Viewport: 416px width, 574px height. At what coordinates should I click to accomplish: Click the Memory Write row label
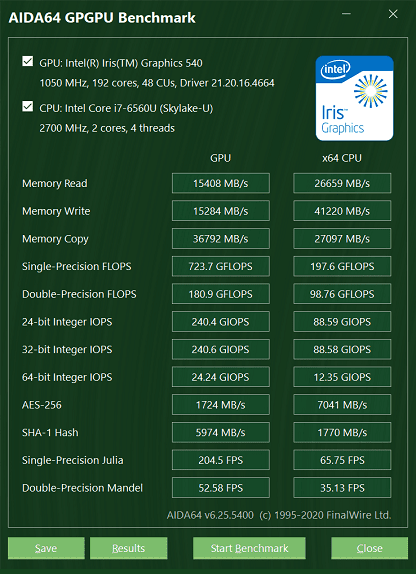tap(56, 211)
